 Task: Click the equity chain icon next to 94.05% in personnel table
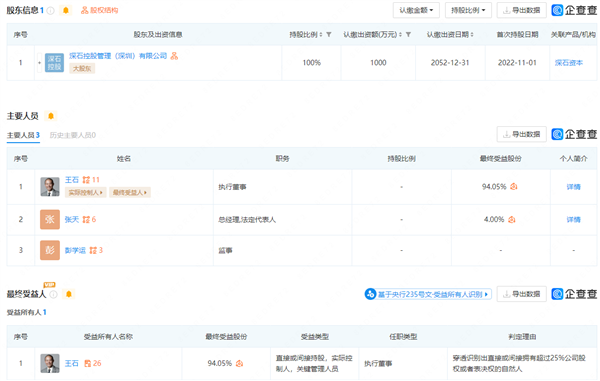(514, 187)
